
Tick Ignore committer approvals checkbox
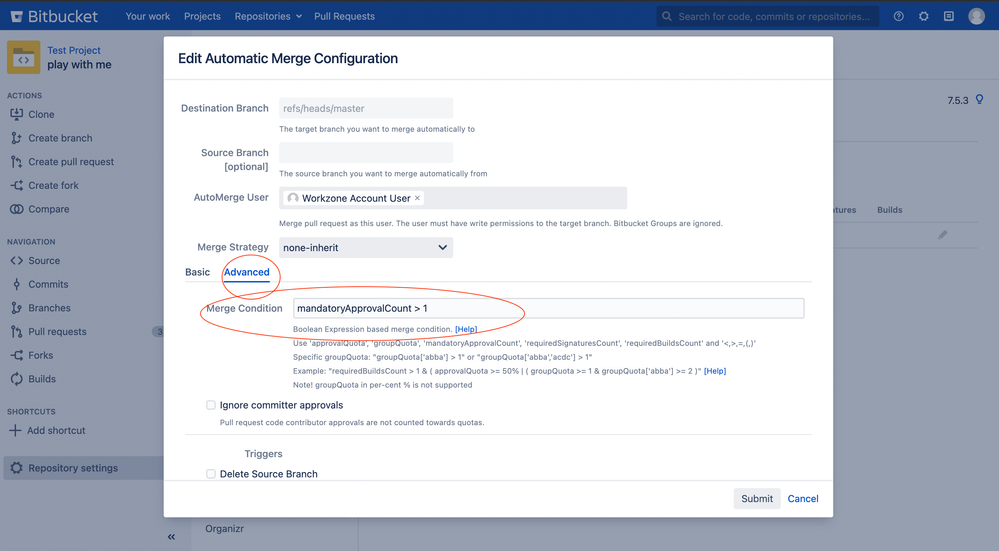211,405
